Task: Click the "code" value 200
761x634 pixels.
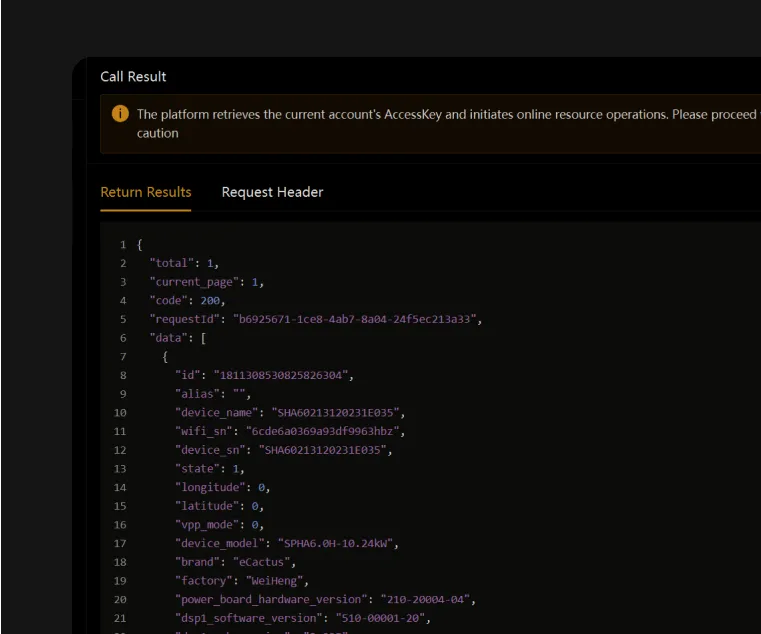Action: click(213, 301)
